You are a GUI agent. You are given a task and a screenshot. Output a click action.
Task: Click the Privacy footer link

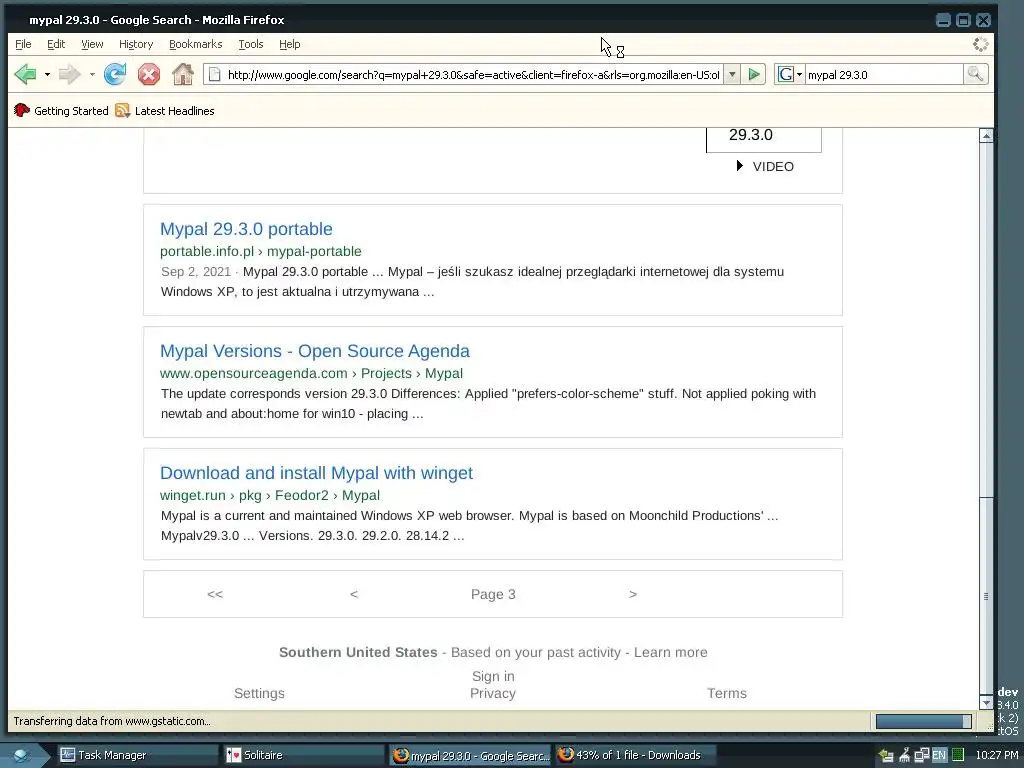pyautogui.click(x=493, y=693)
